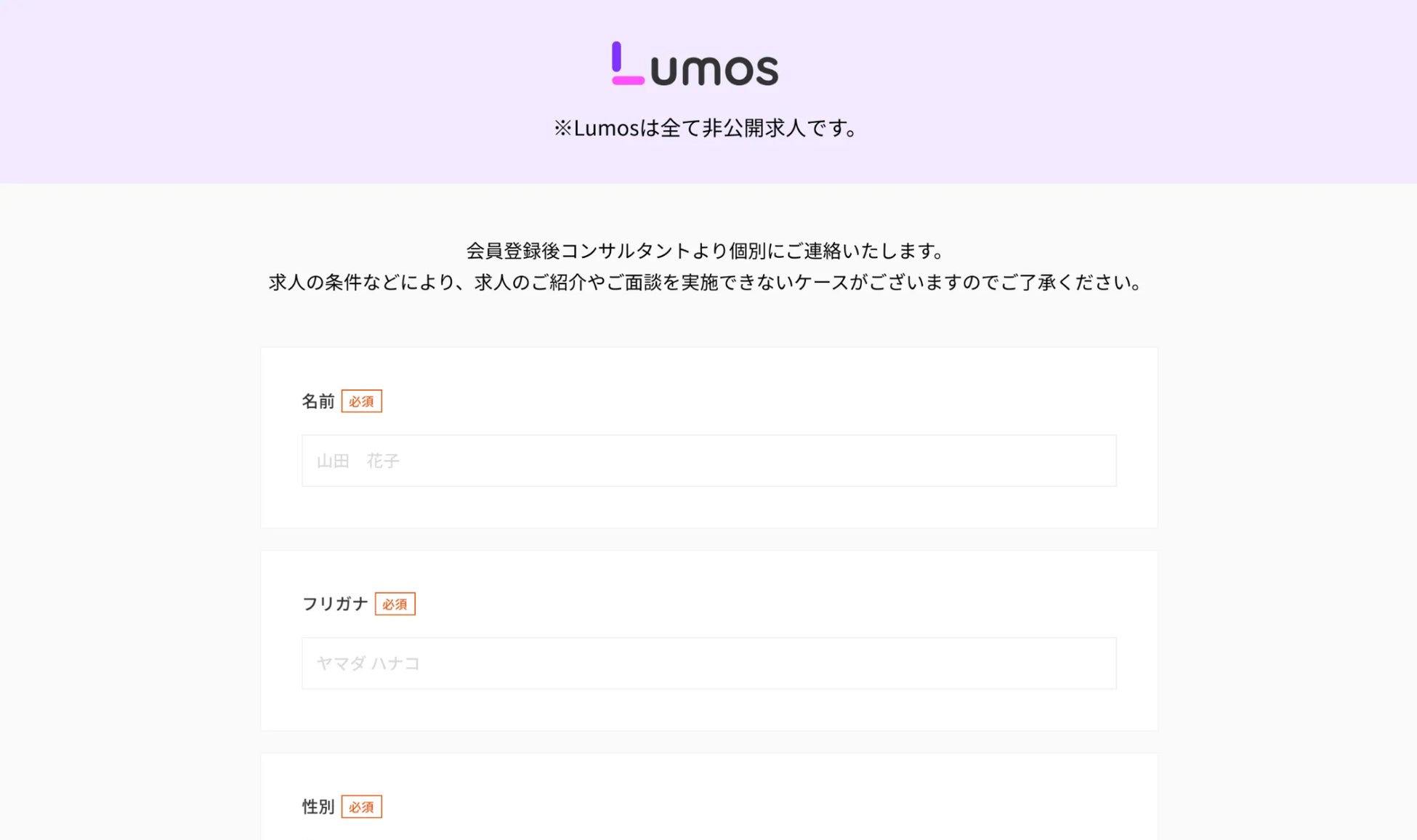This screenshot has height=840, width=1417.
Task: Click the 必須 badge beside 性別
Action: pos(361,807)
